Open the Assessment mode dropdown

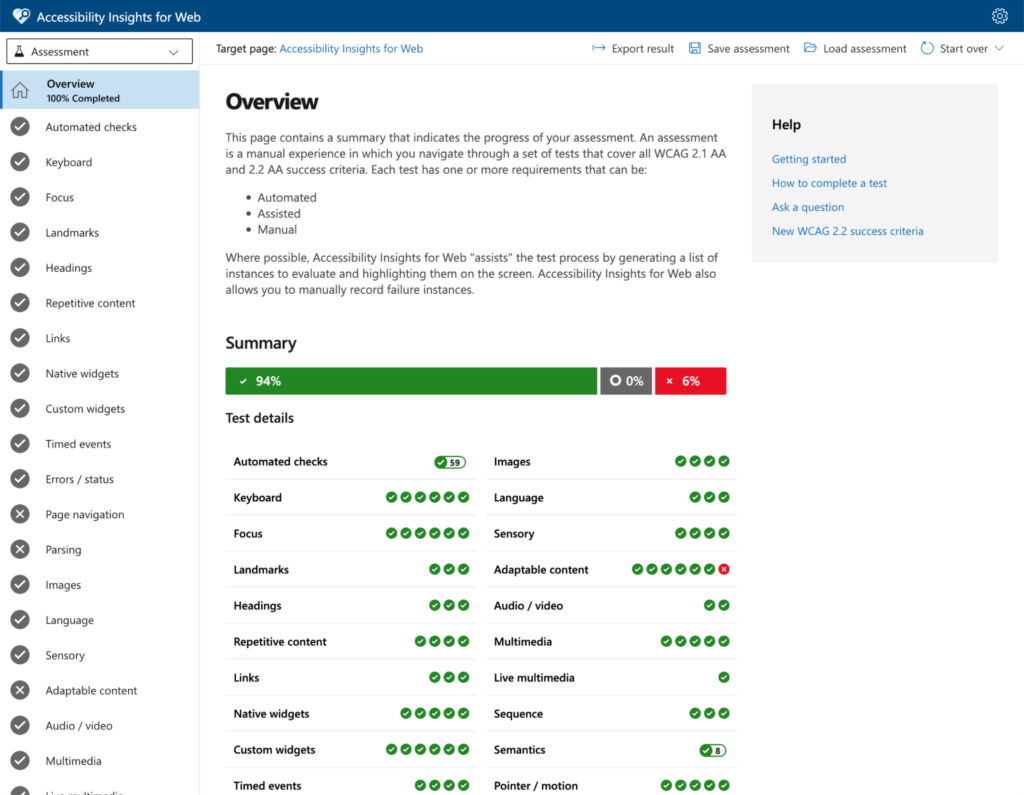tap(98, 50)
